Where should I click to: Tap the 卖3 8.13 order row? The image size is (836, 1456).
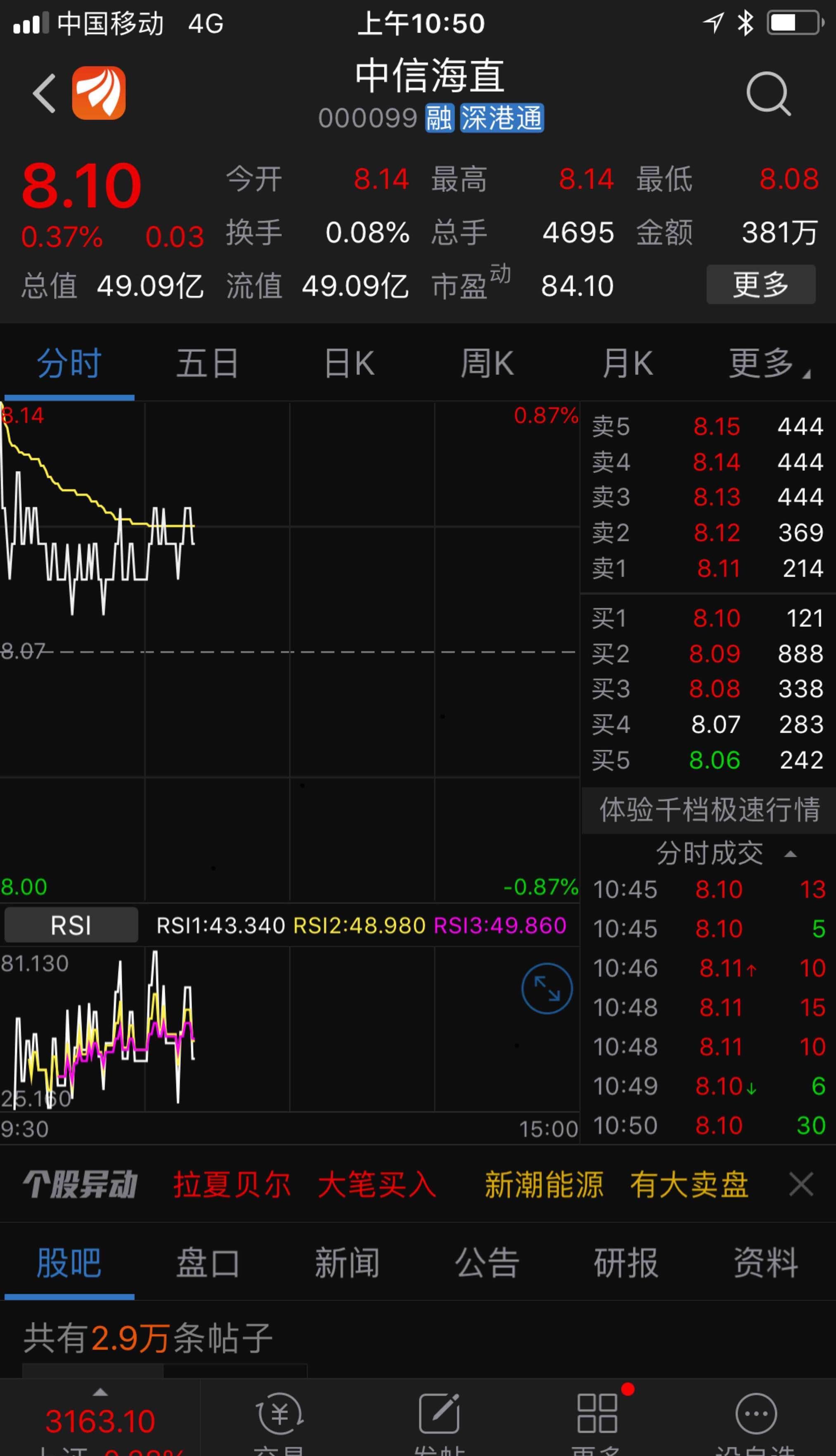(707, 497)
